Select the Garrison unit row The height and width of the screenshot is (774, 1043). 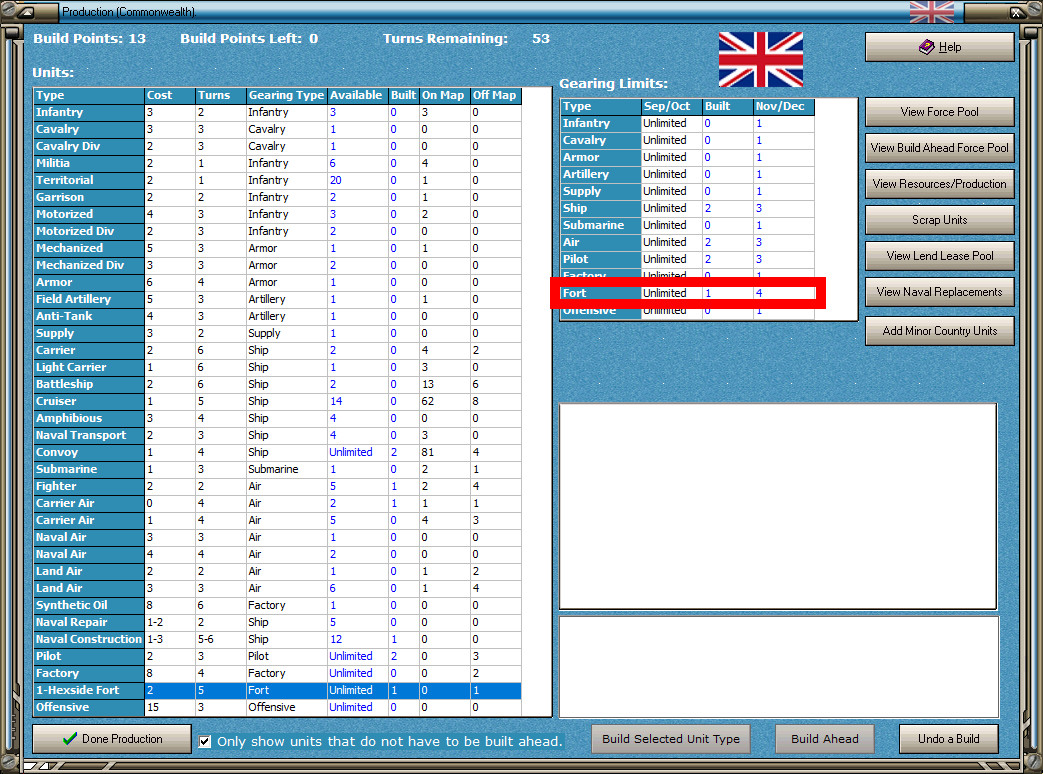277,197
